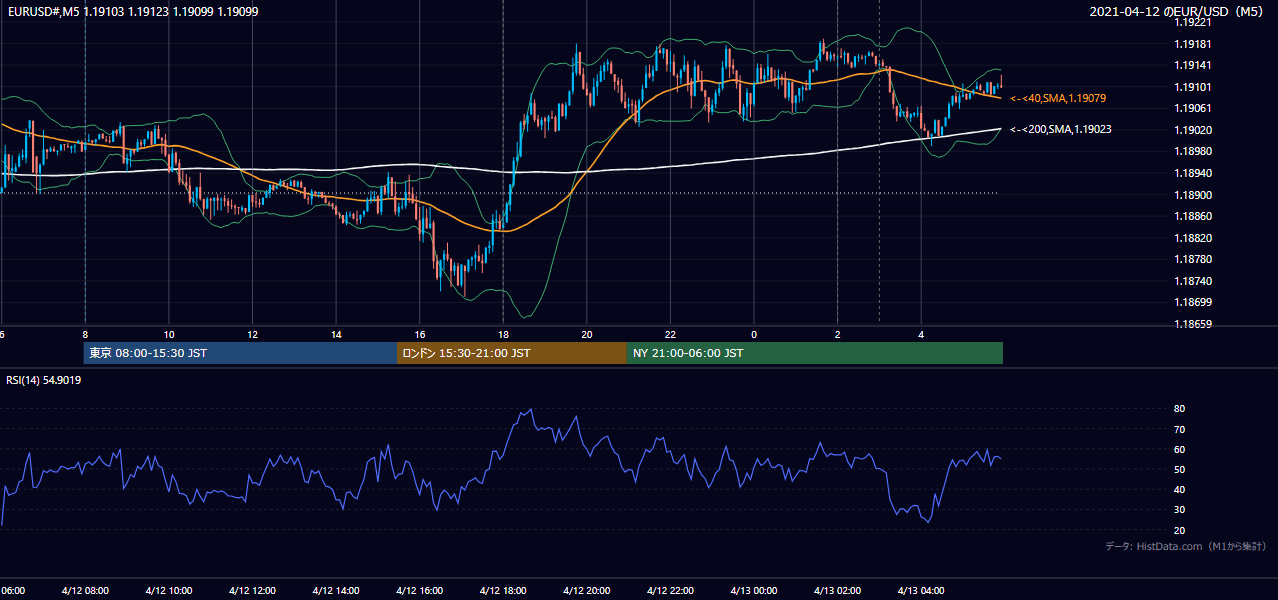
Task: Click price axis label 1.18780
Action: (x=1194, y=259)
